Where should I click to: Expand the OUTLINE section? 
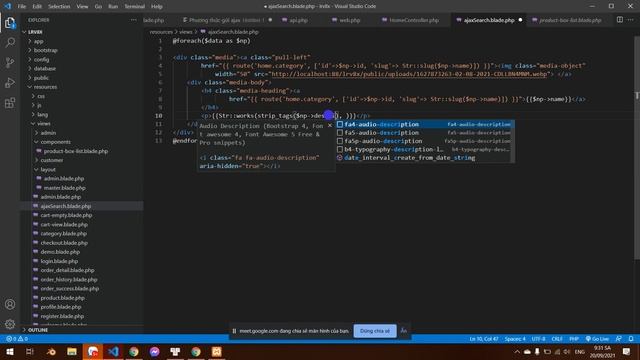click(x=38, y=330)
